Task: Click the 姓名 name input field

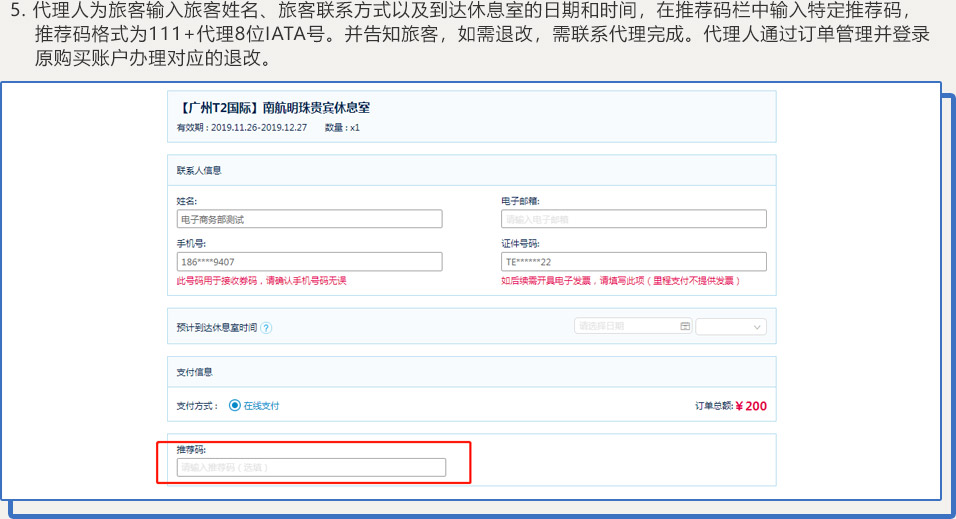Action: [x=309, y=219]
